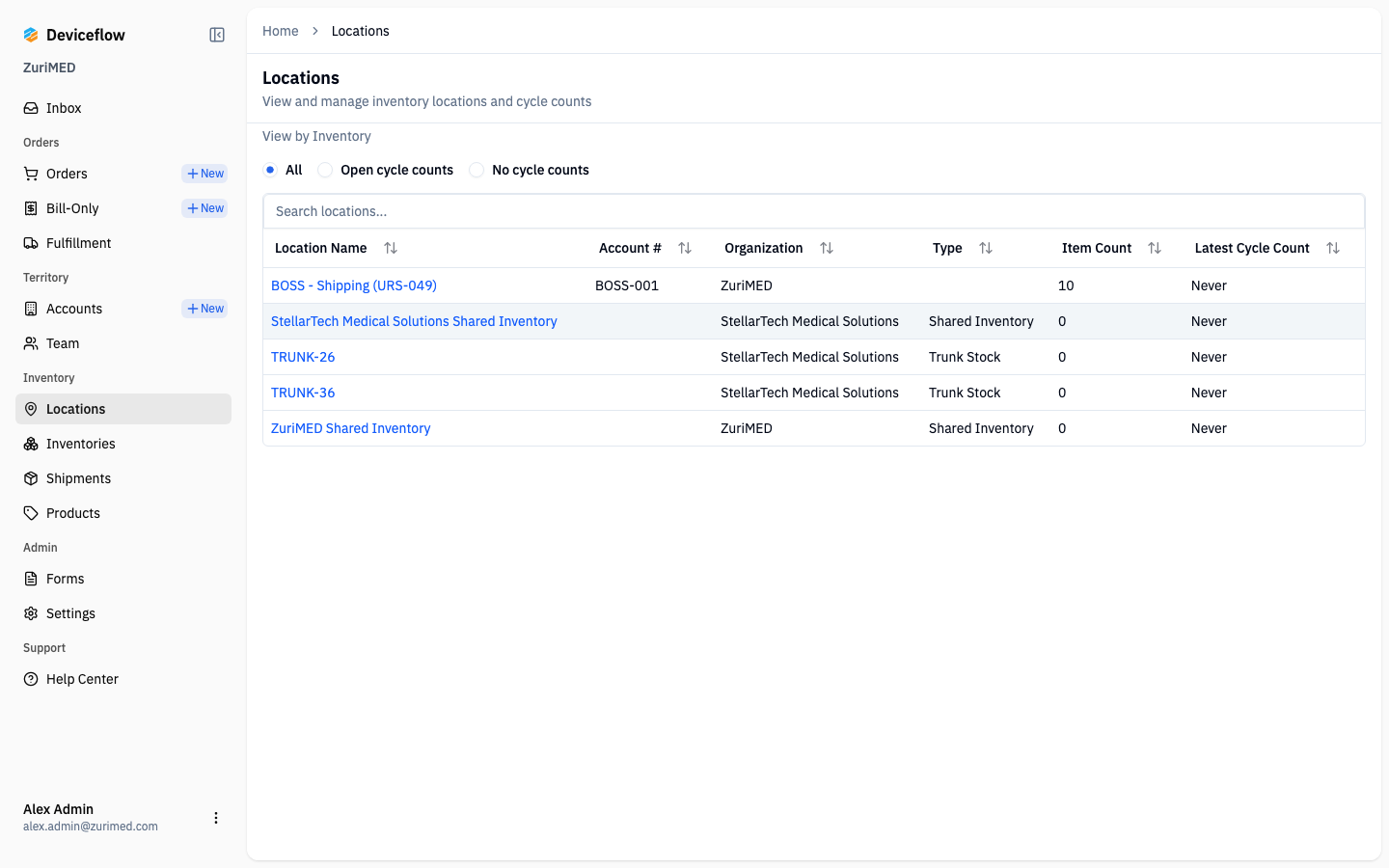Screen dimensions: 1389x868
Task: Open Settings under Admin
Action: 123,613
